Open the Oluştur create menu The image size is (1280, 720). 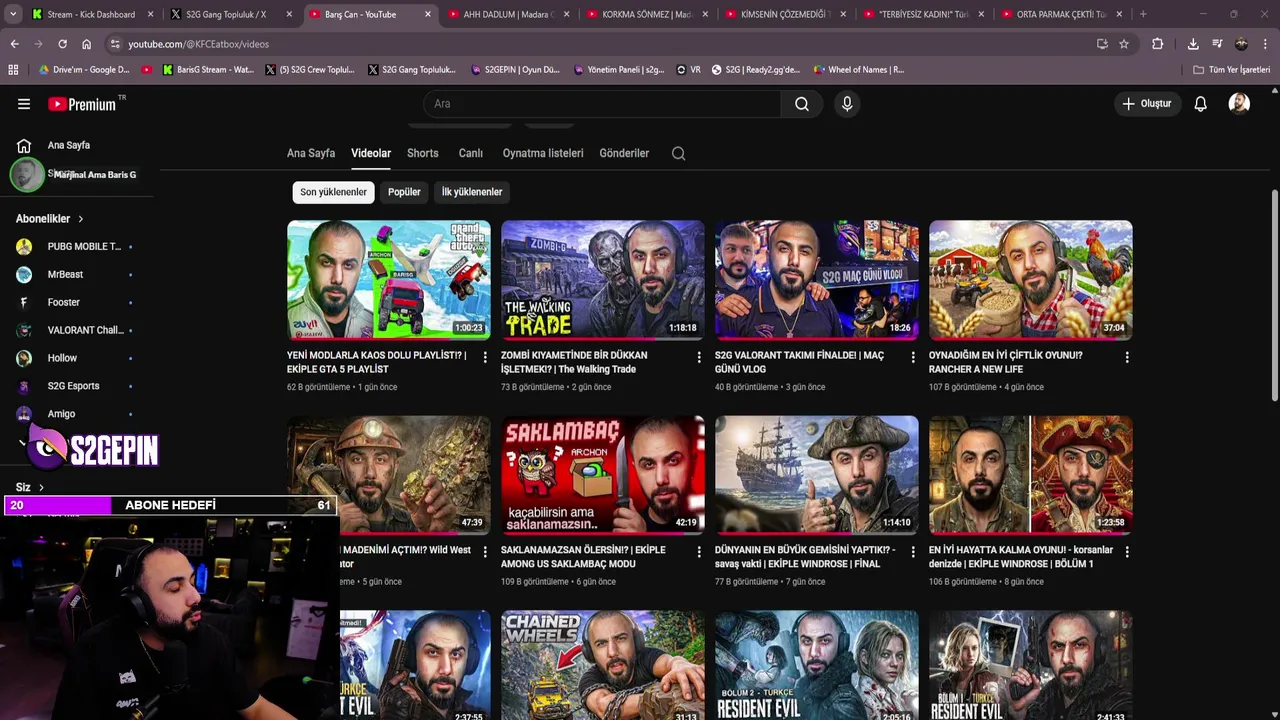tap(1147, 104)
